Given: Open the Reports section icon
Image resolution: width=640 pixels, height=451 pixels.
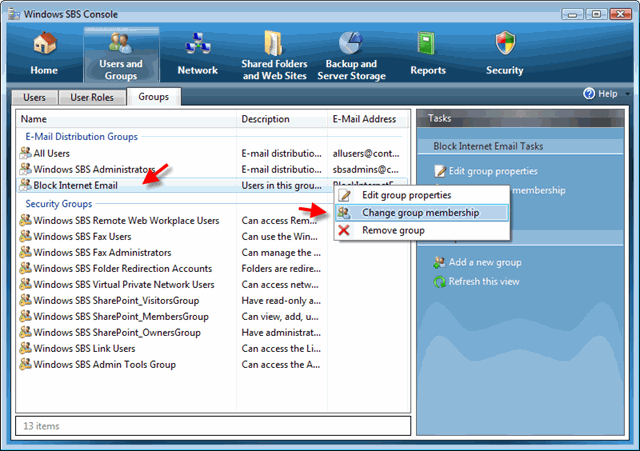Looking at the screenshot, I should [427, 43].
